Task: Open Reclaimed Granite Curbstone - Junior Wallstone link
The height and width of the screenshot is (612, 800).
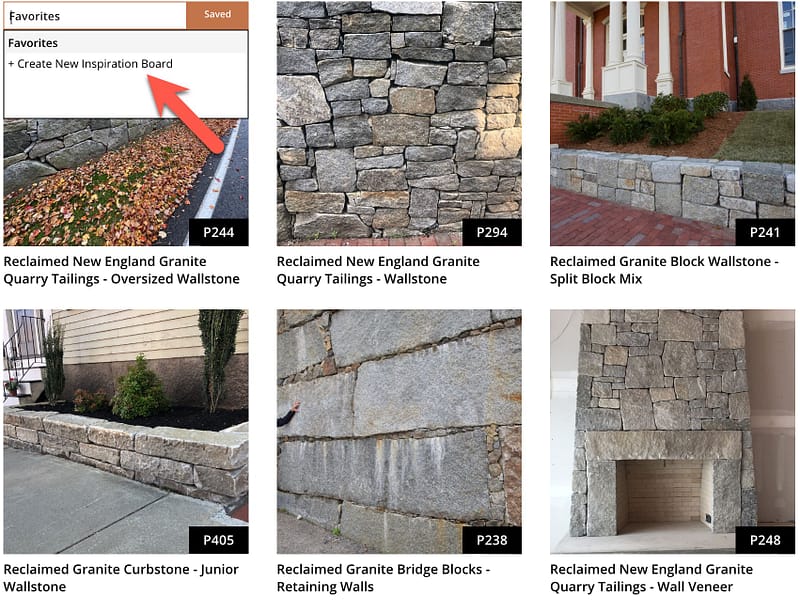Action: pos(121,578)
